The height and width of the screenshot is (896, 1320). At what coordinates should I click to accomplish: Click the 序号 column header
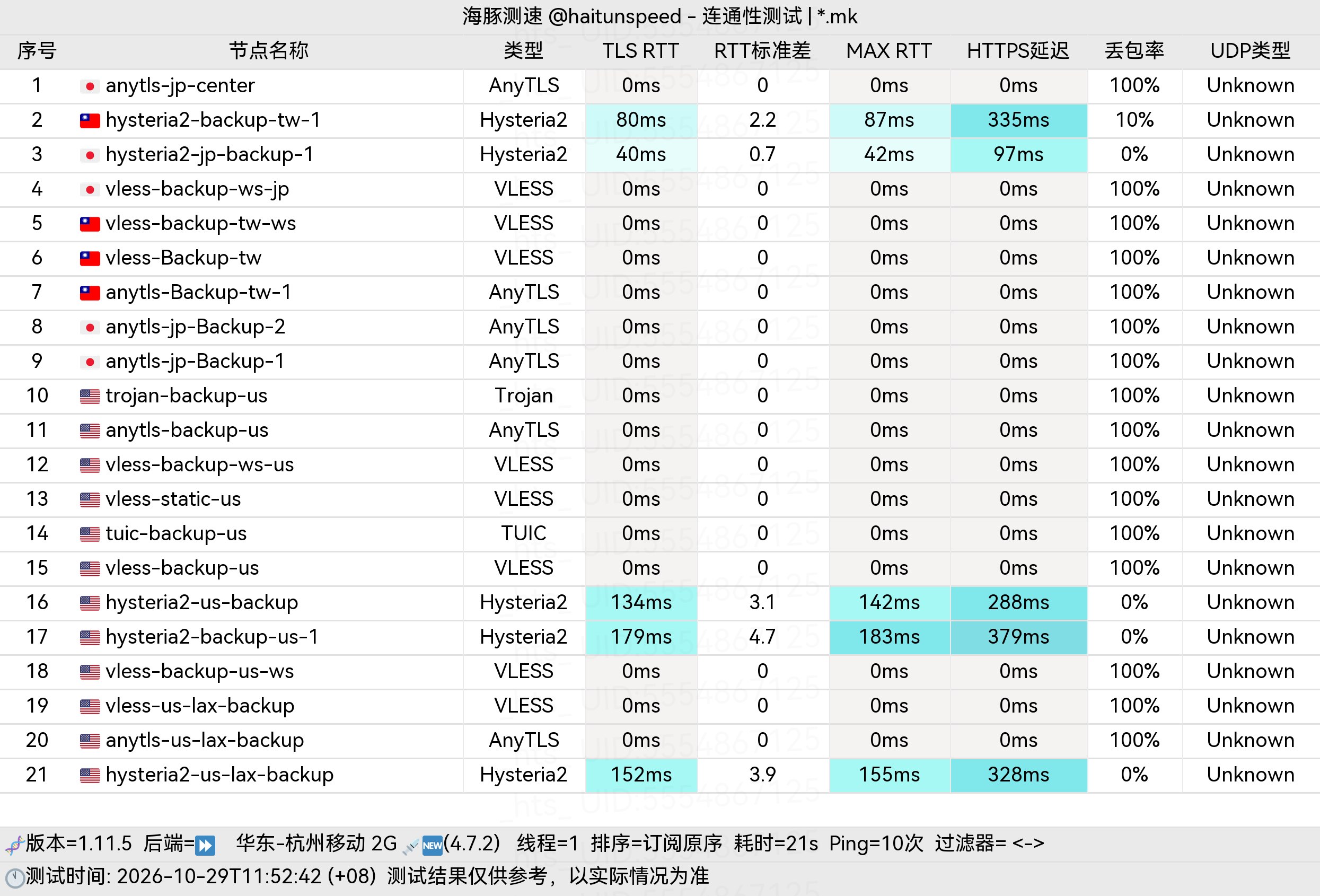[x=37, y=51]
